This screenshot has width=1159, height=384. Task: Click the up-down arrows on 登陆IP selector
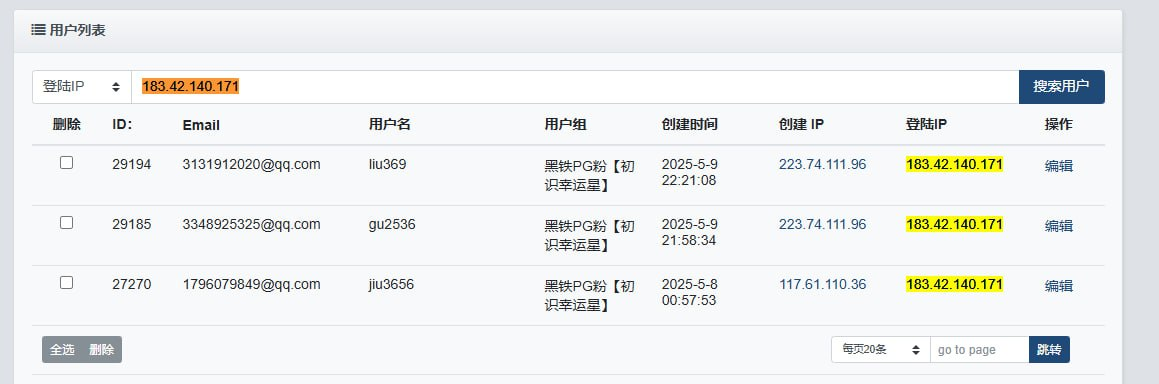116,86
